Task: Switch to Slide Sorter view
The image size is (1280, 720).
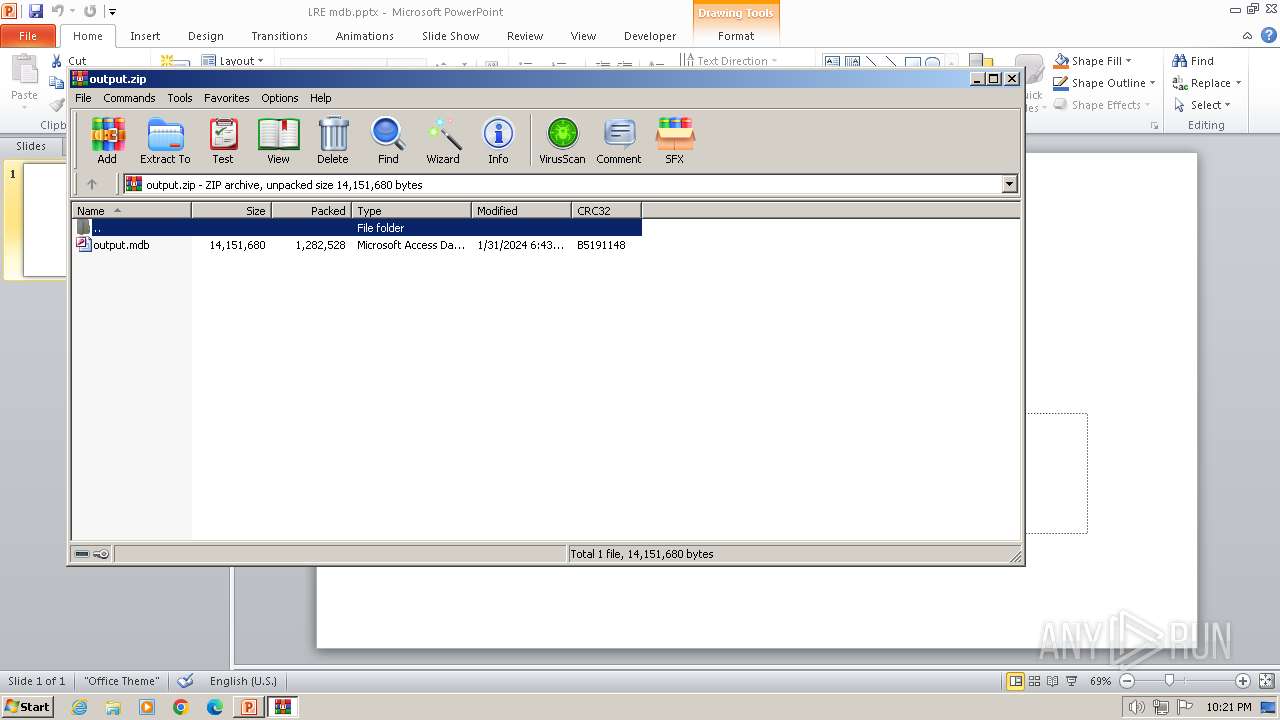Action: click(1035, 681)
